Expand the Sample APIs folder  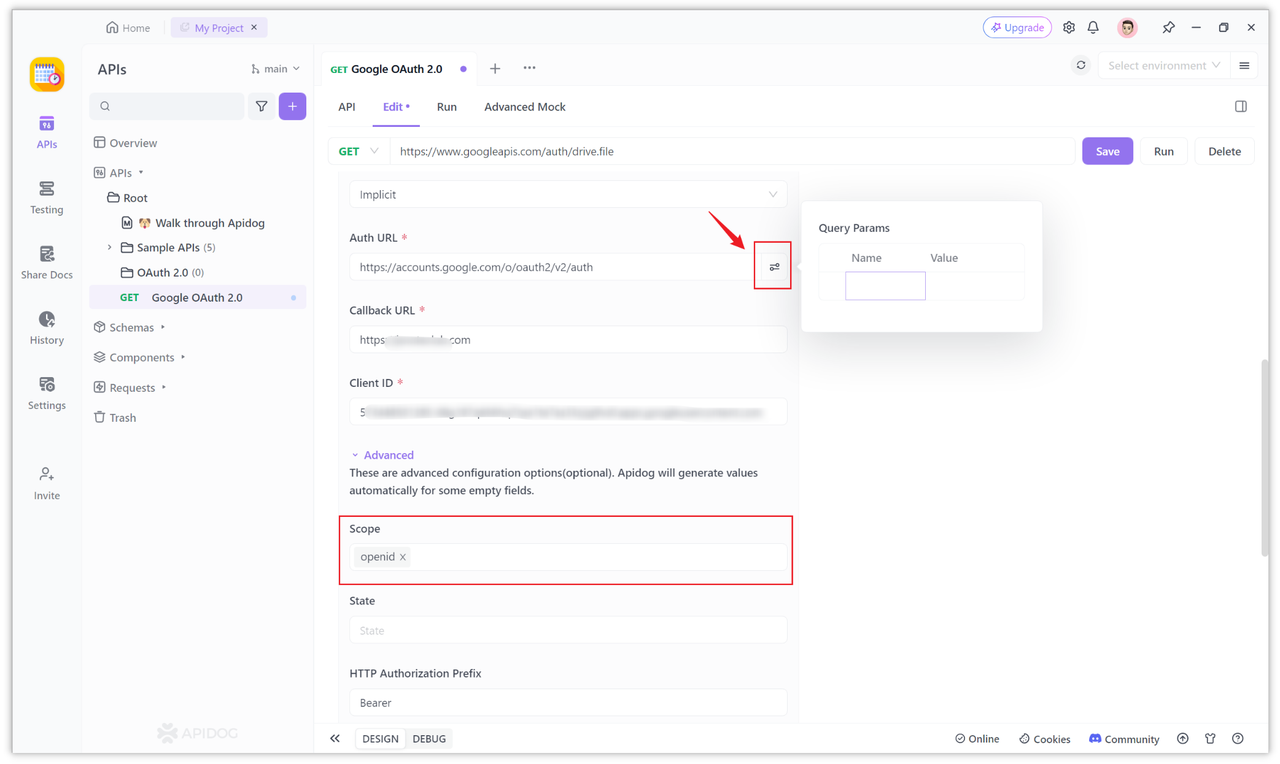pos(110,247)
